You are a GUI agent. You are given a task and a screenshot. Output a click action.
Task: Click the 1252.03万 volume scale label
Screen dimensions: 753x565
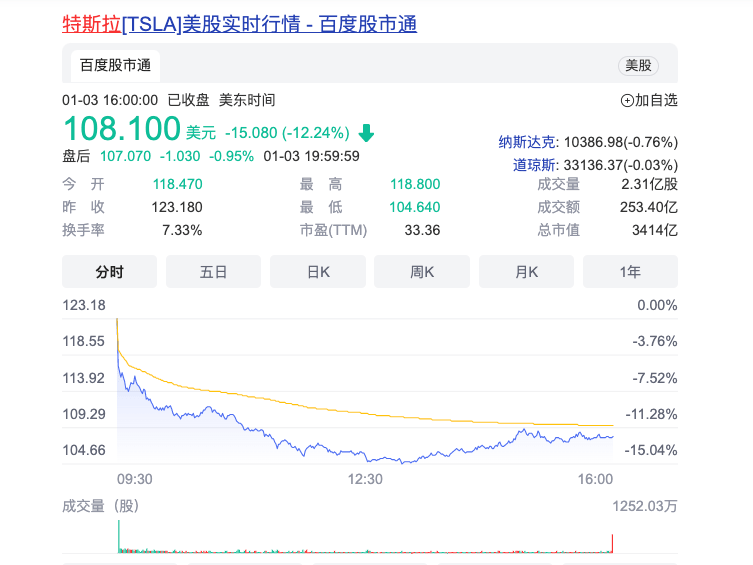645,506
